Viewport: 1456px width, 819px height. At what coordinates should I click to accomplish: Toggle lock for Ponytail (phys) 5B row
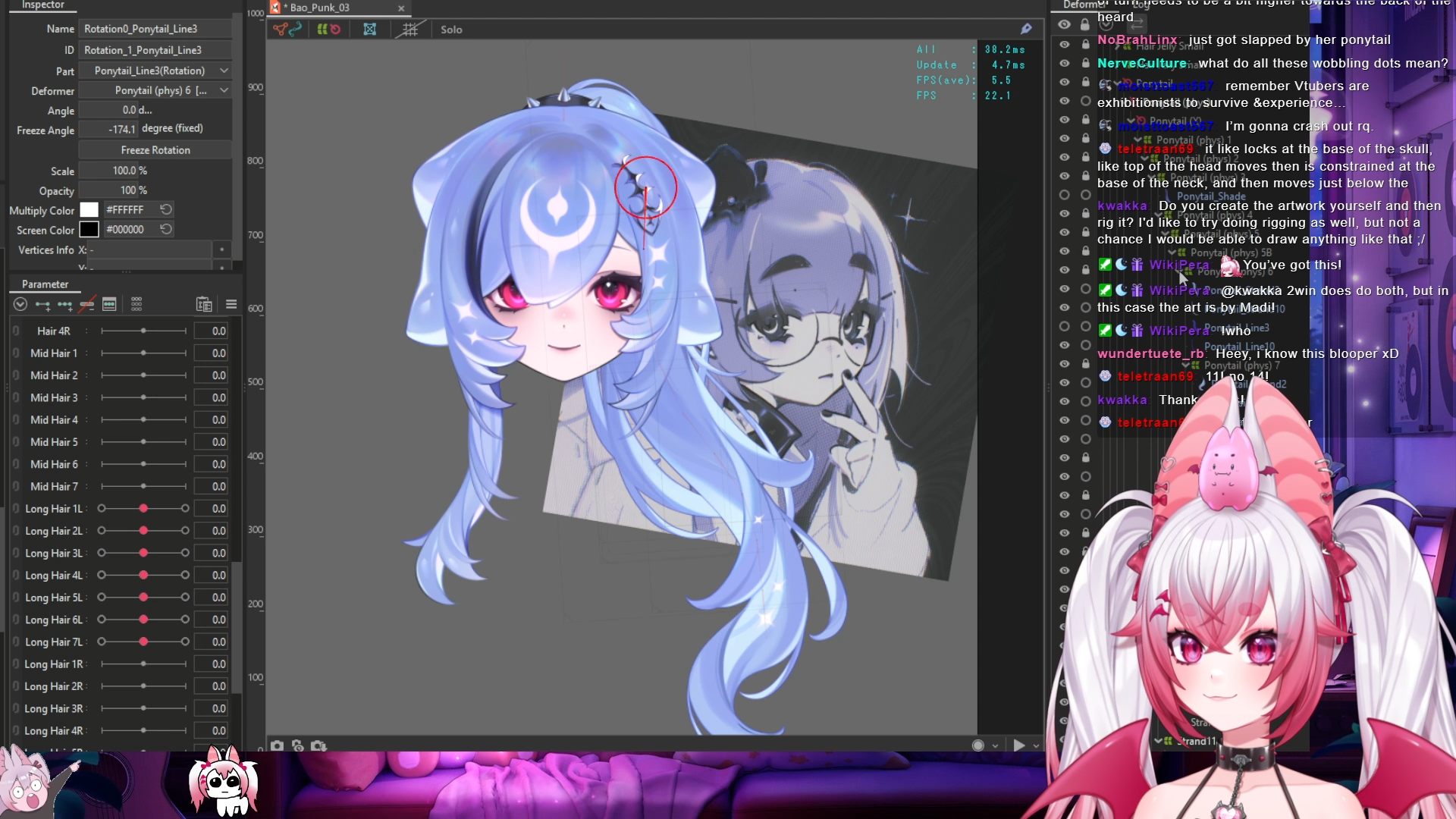[x=1086, y=251]
